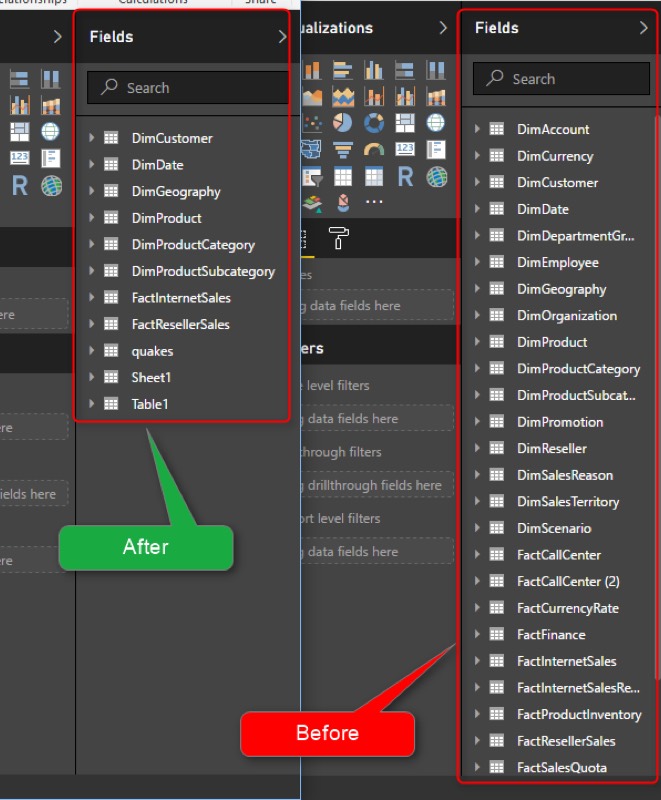Choose the ribbon chart in Before pane
Viewport: 661px width, 800px height.
coord(436,96)
